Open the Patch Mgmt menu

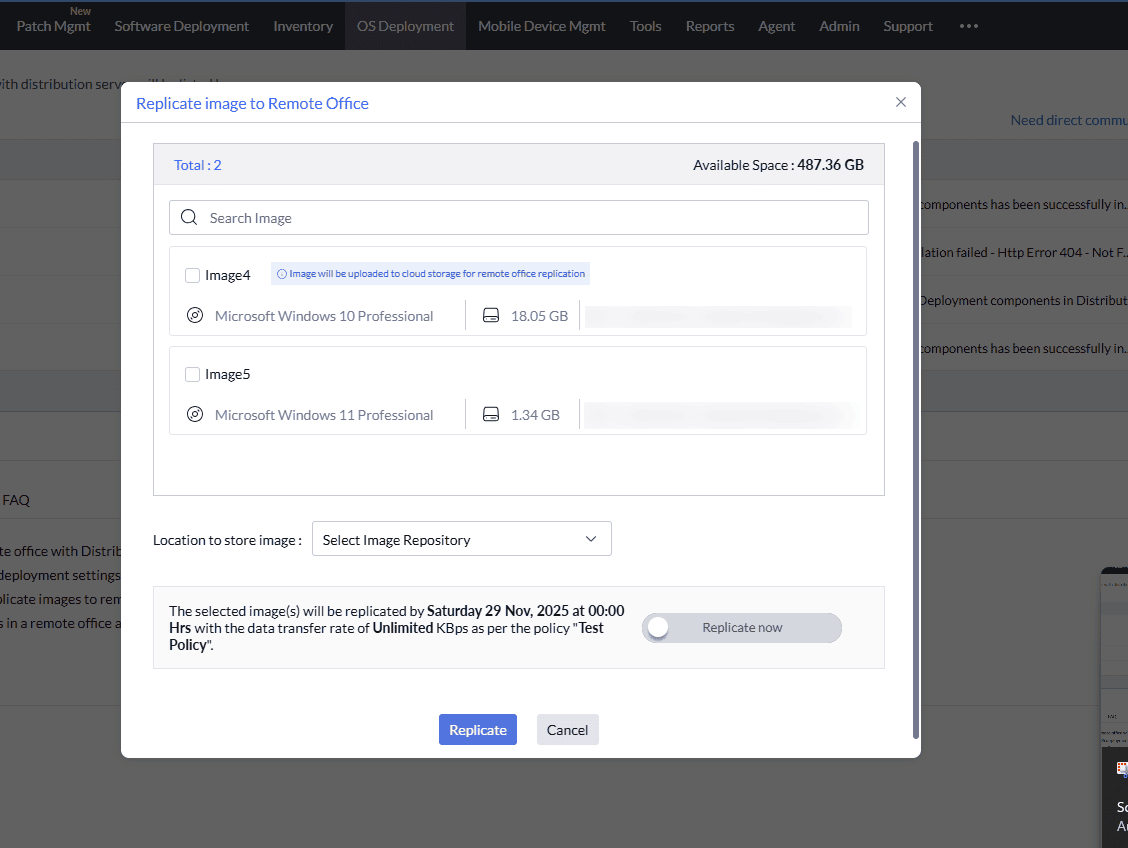(53, 26)
